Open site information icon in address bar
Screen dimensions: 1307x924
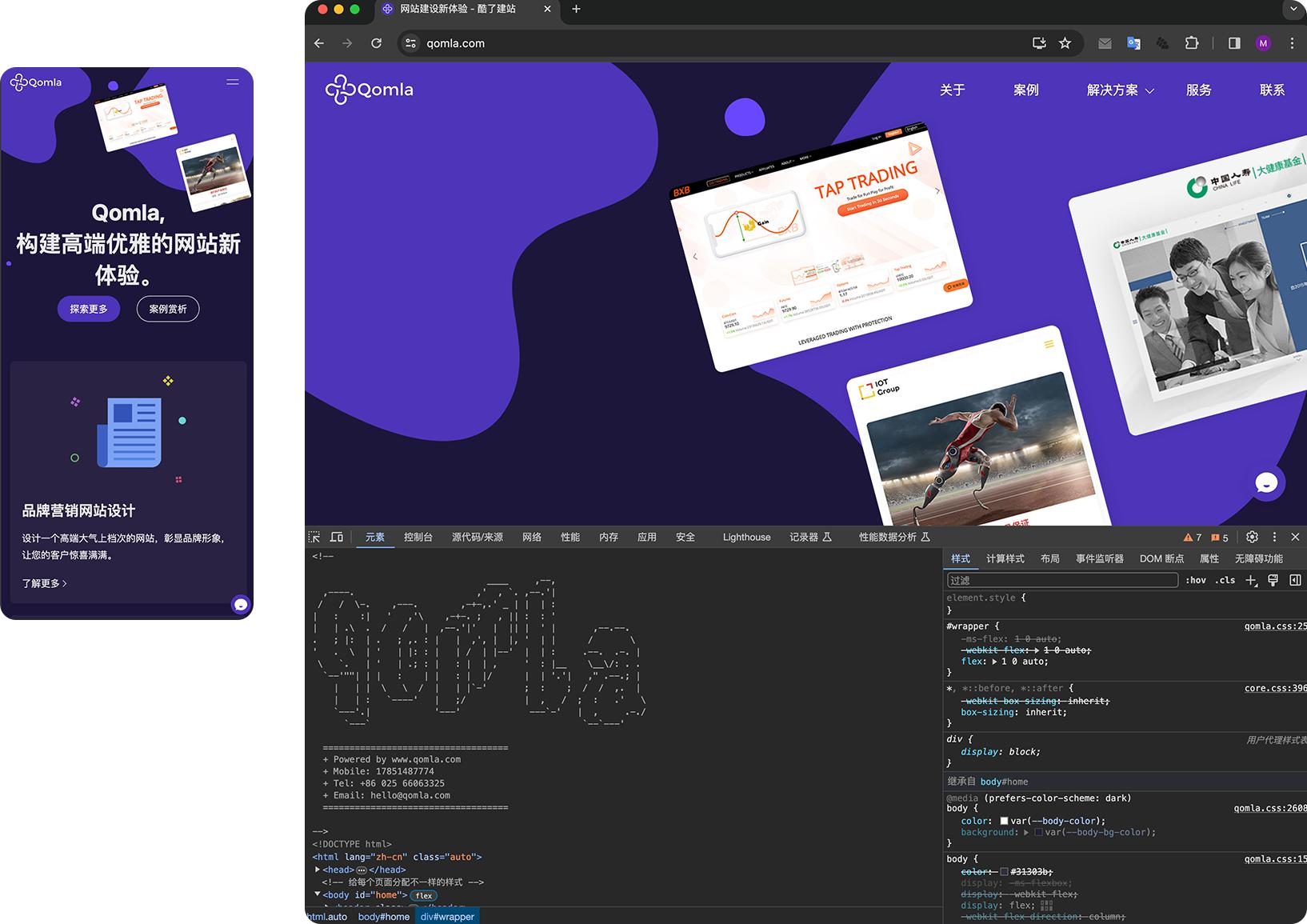point(410,43)
